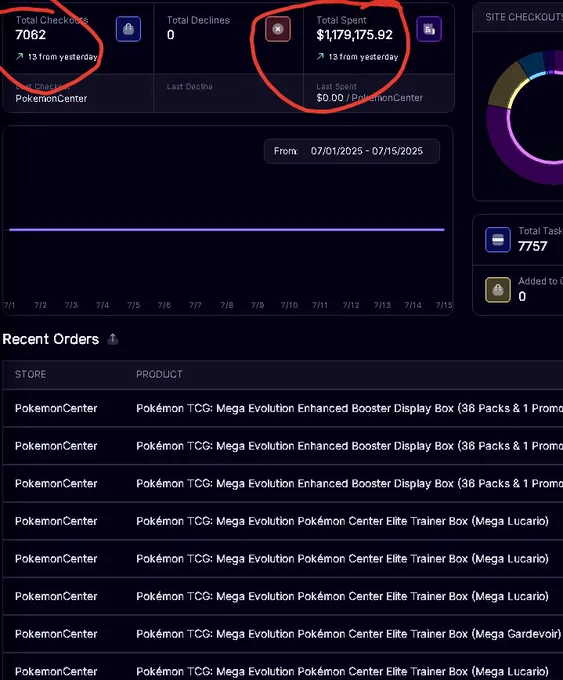The width and height of the screenshot is (563, 680).
Task: Click the Last Spent $0.00 / PokemonCenter text
Action: (x=370, y=98)
